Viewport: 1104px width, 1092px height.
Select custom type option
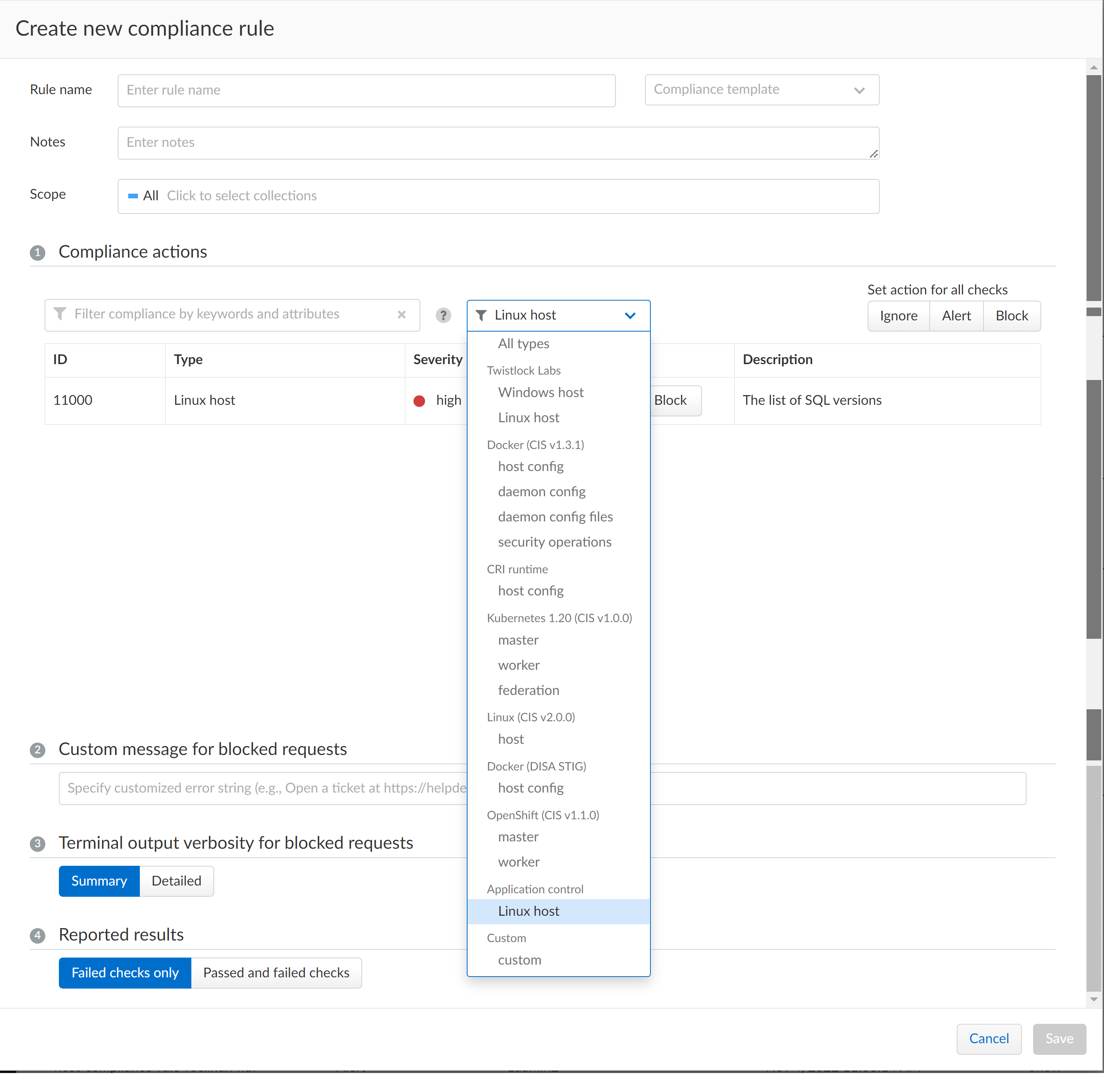pos(558,961)
